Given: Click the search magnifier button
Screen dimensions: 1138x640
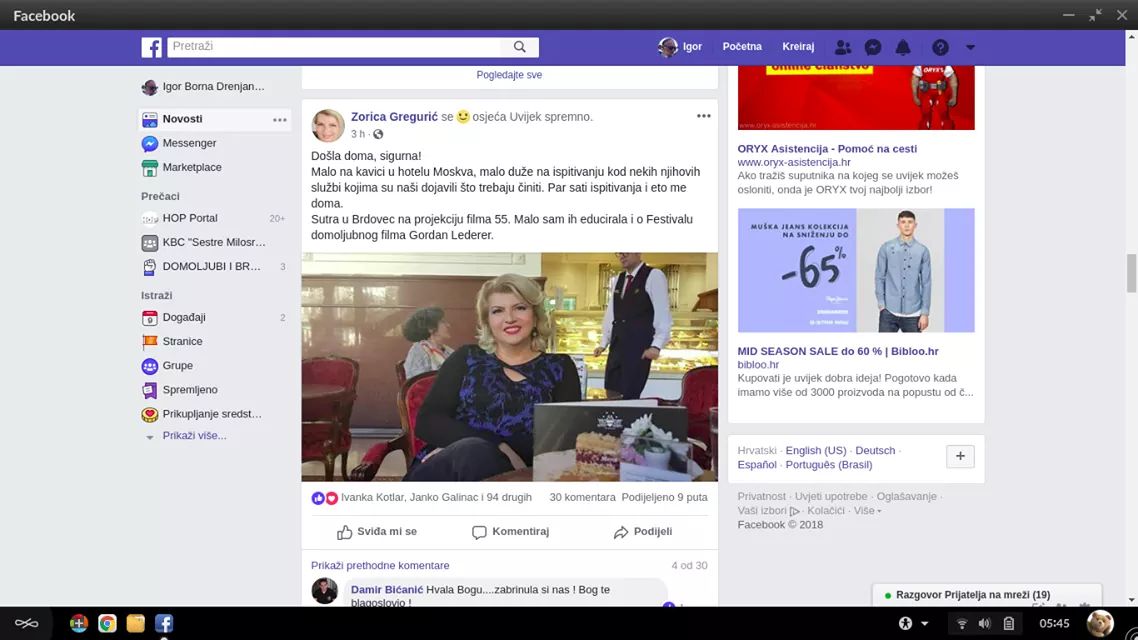Looking at the screenshot, I should pyautogui.click(x=519, y=47).
